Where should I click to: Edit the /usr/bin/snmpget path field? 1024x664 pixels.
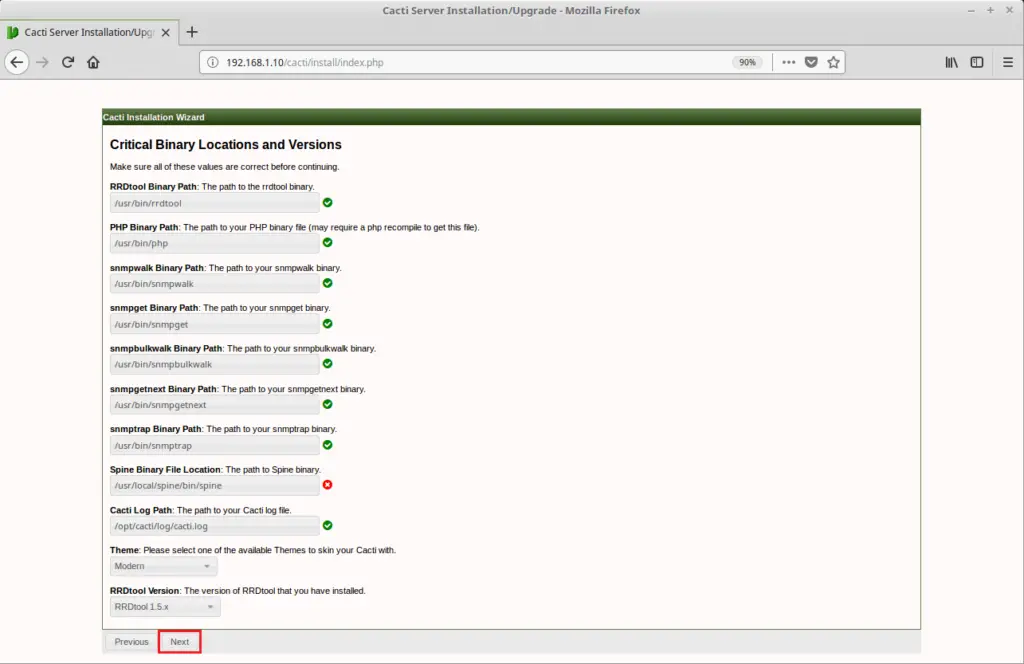tap(214, 324)
